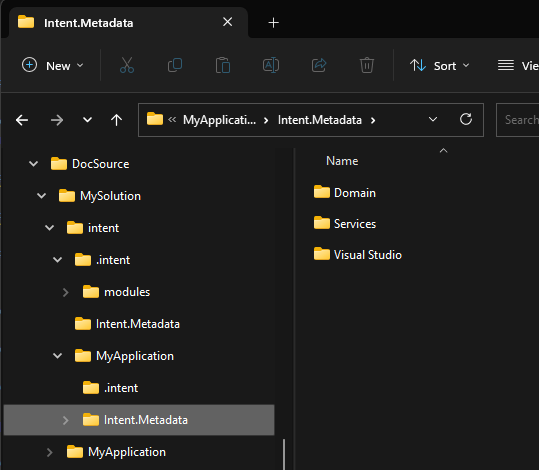
Task: Collapse the DocSource tree node
Action: [x=33, y=164]
